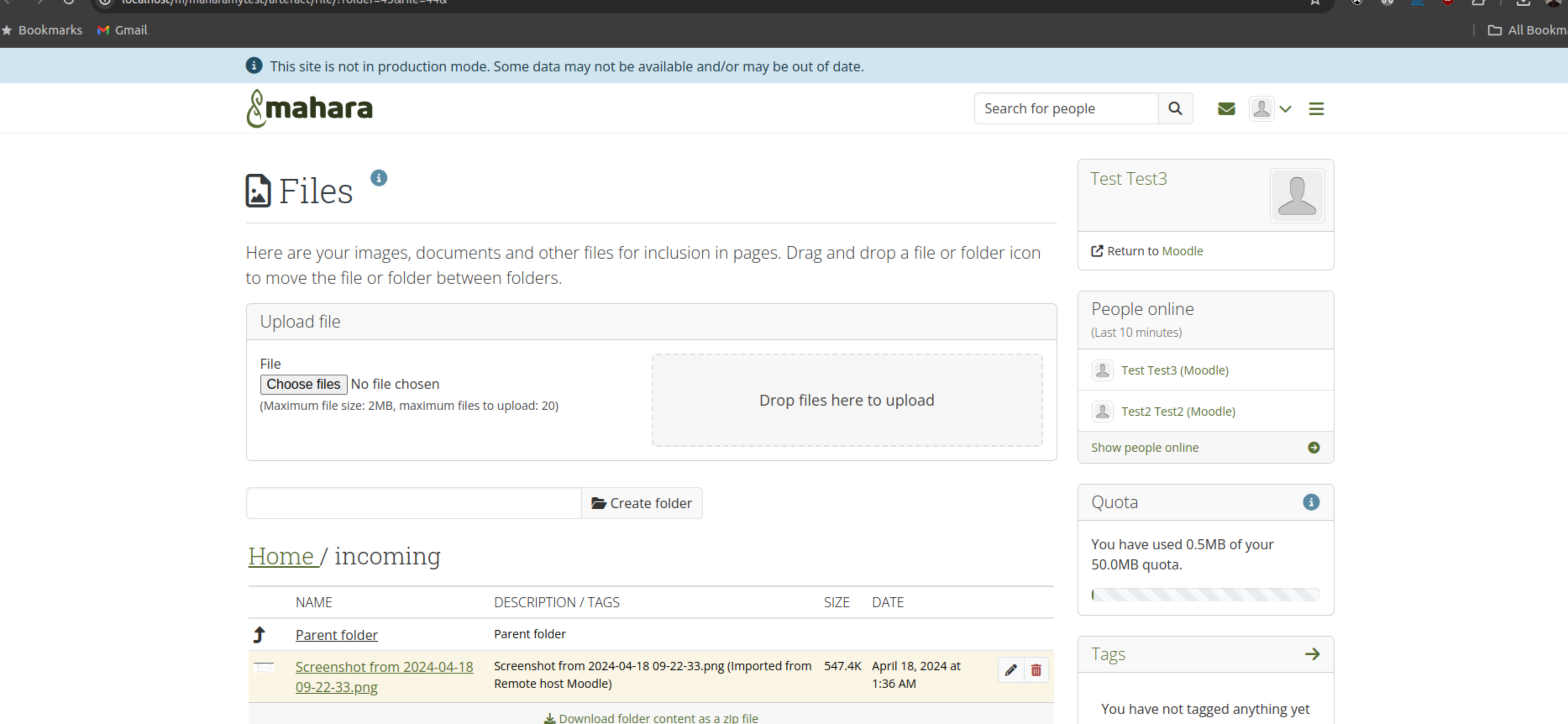The image size is (1568, 724).
Task: Open the inbox envelope icon
Action: (1226, 109)
